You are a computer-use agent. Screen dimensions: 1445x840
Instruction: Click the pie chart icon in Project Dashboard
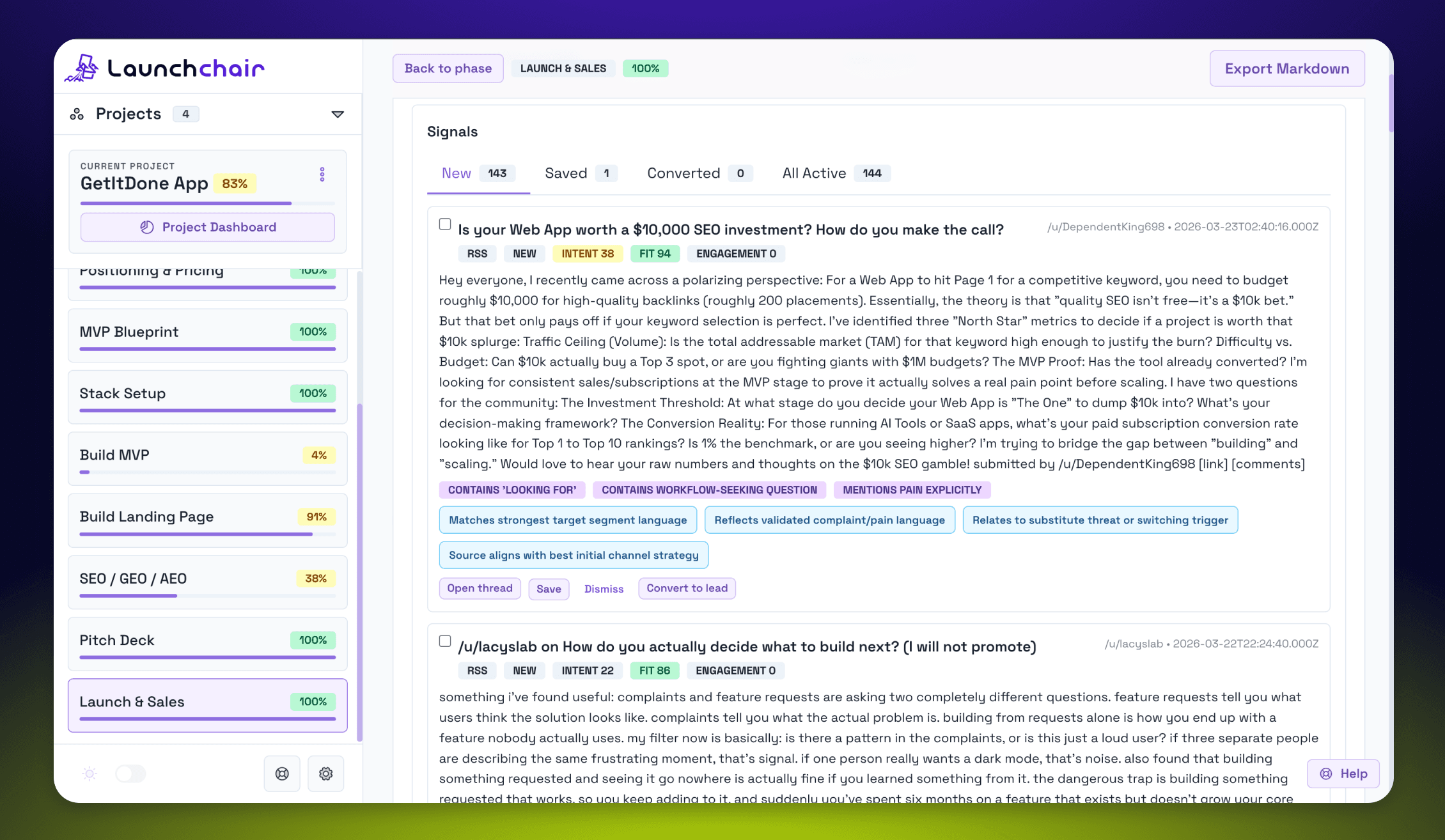147,227
